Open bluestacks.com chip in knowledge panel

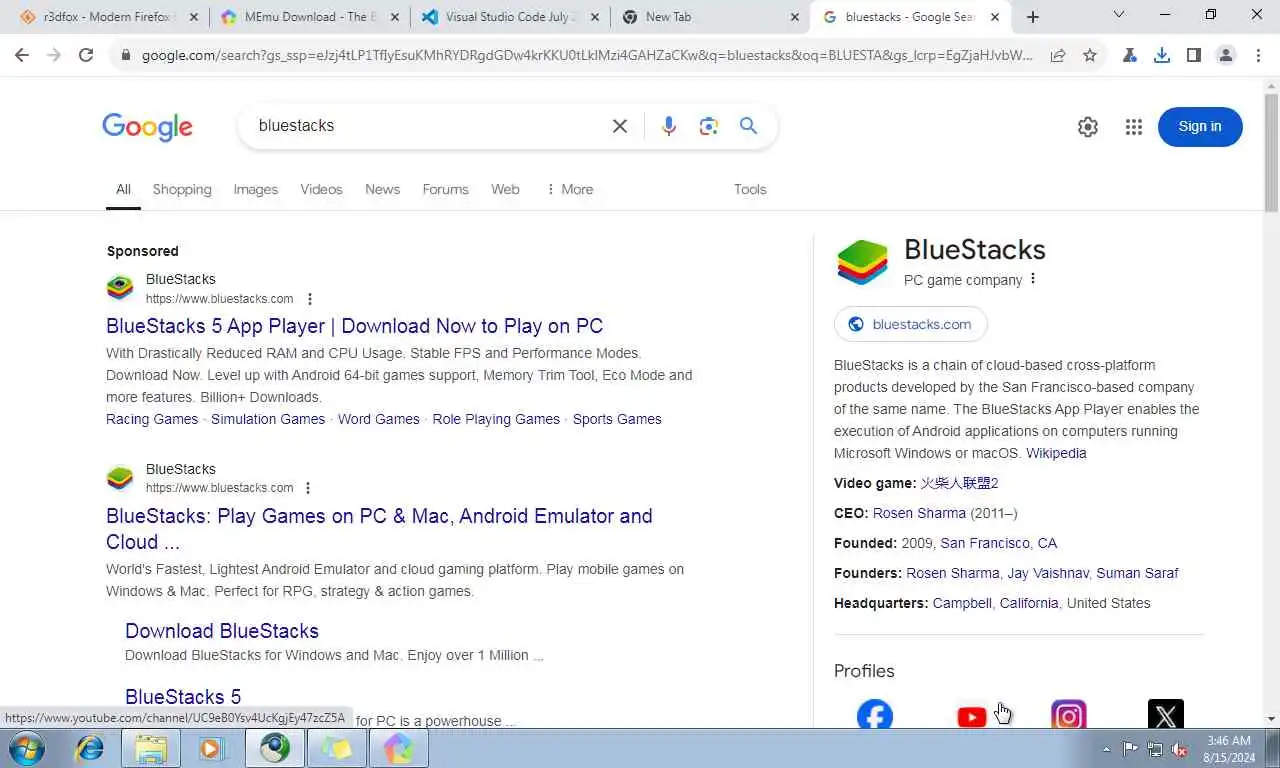coord(910,324)
